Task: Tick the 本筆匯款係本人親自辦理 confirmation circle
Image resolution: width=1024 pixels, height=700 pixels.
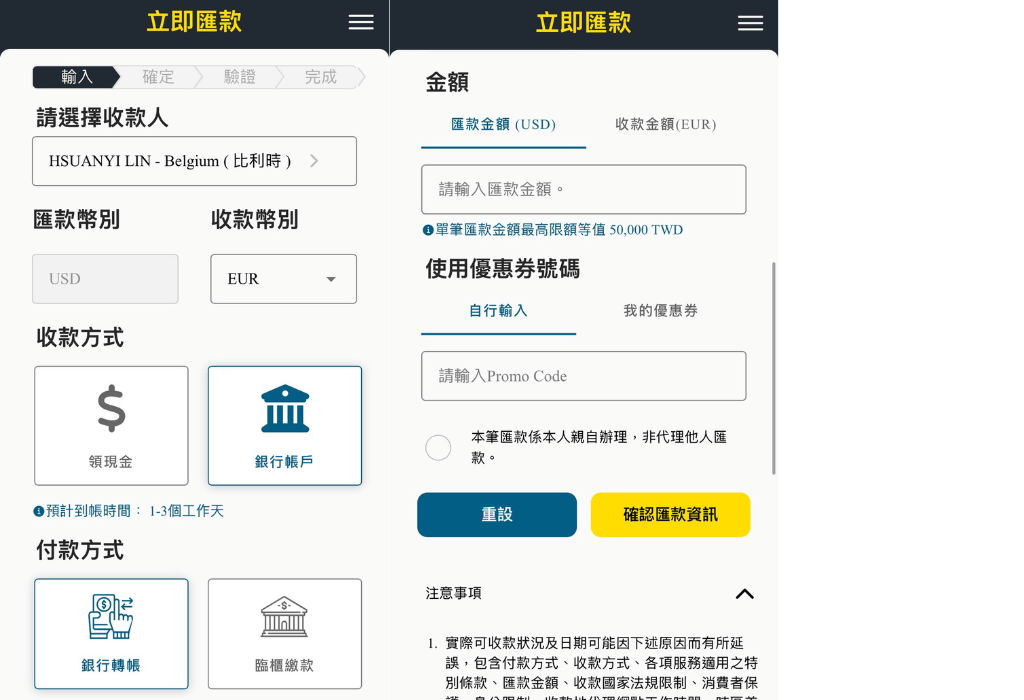Action: click(438, 447)
